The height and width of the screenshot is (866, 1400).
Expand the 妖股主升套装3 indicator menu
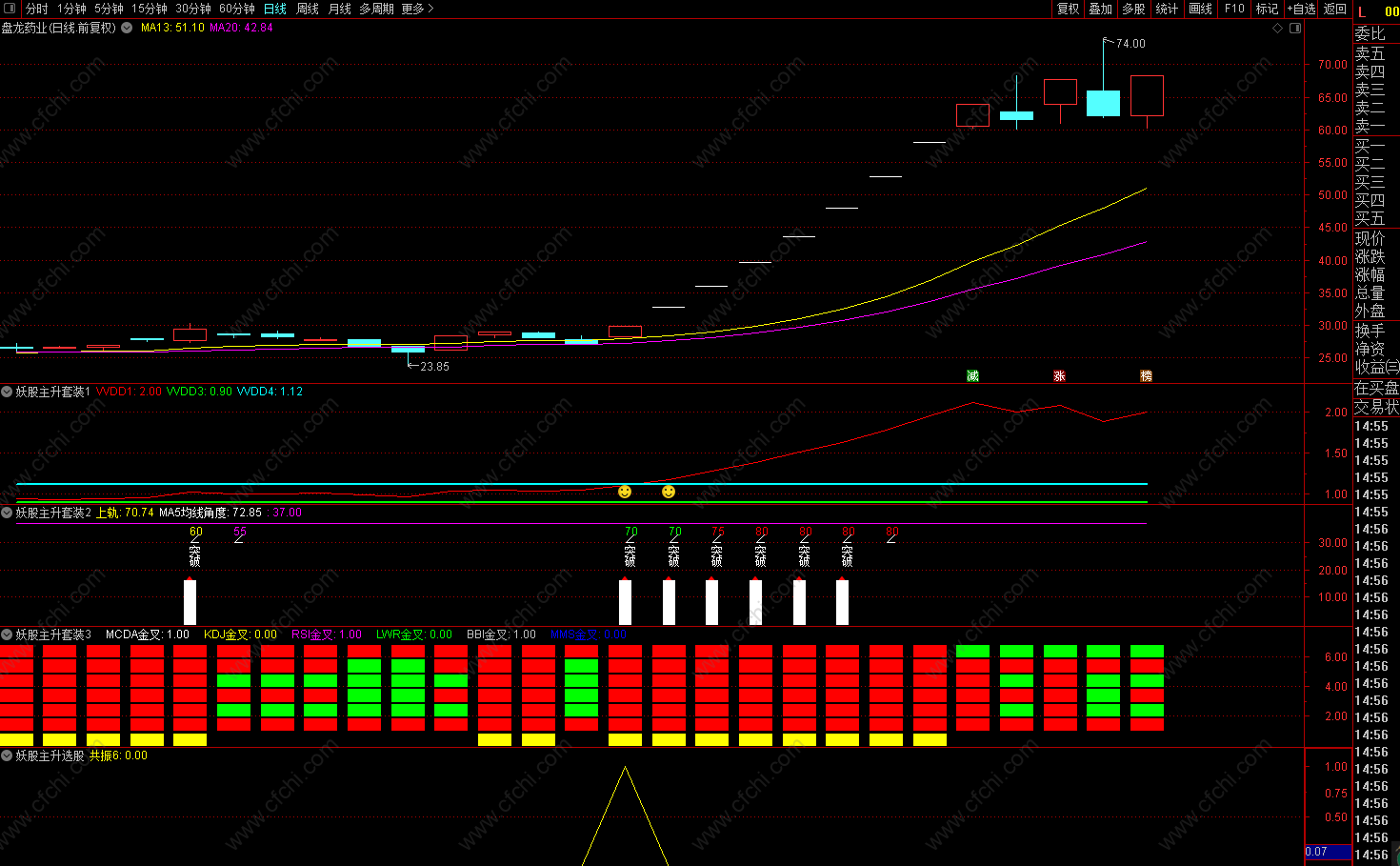pyautogui.click(x=7, y=634)
